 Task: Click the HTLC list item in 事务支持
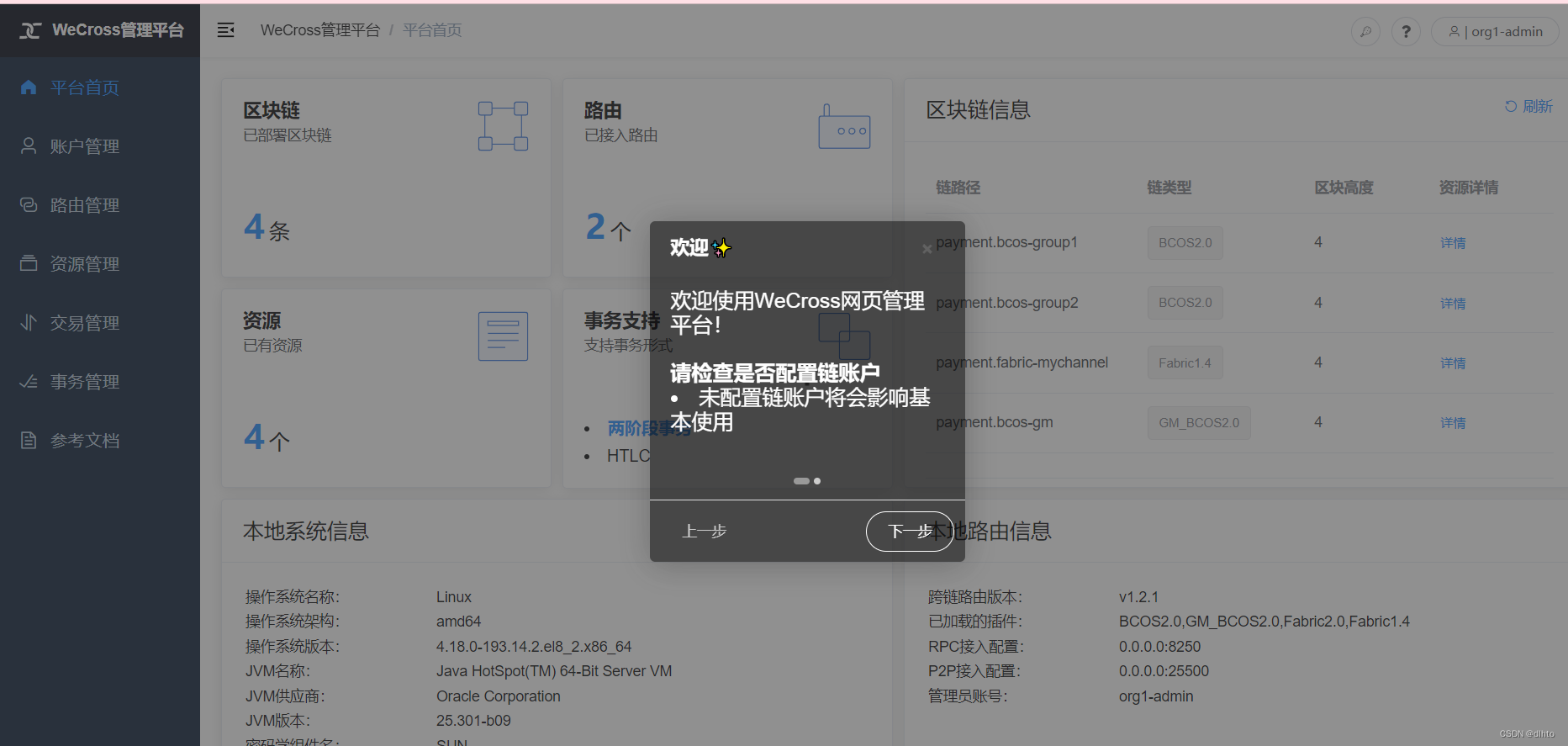pyautogui.click(x=628, y=456)
